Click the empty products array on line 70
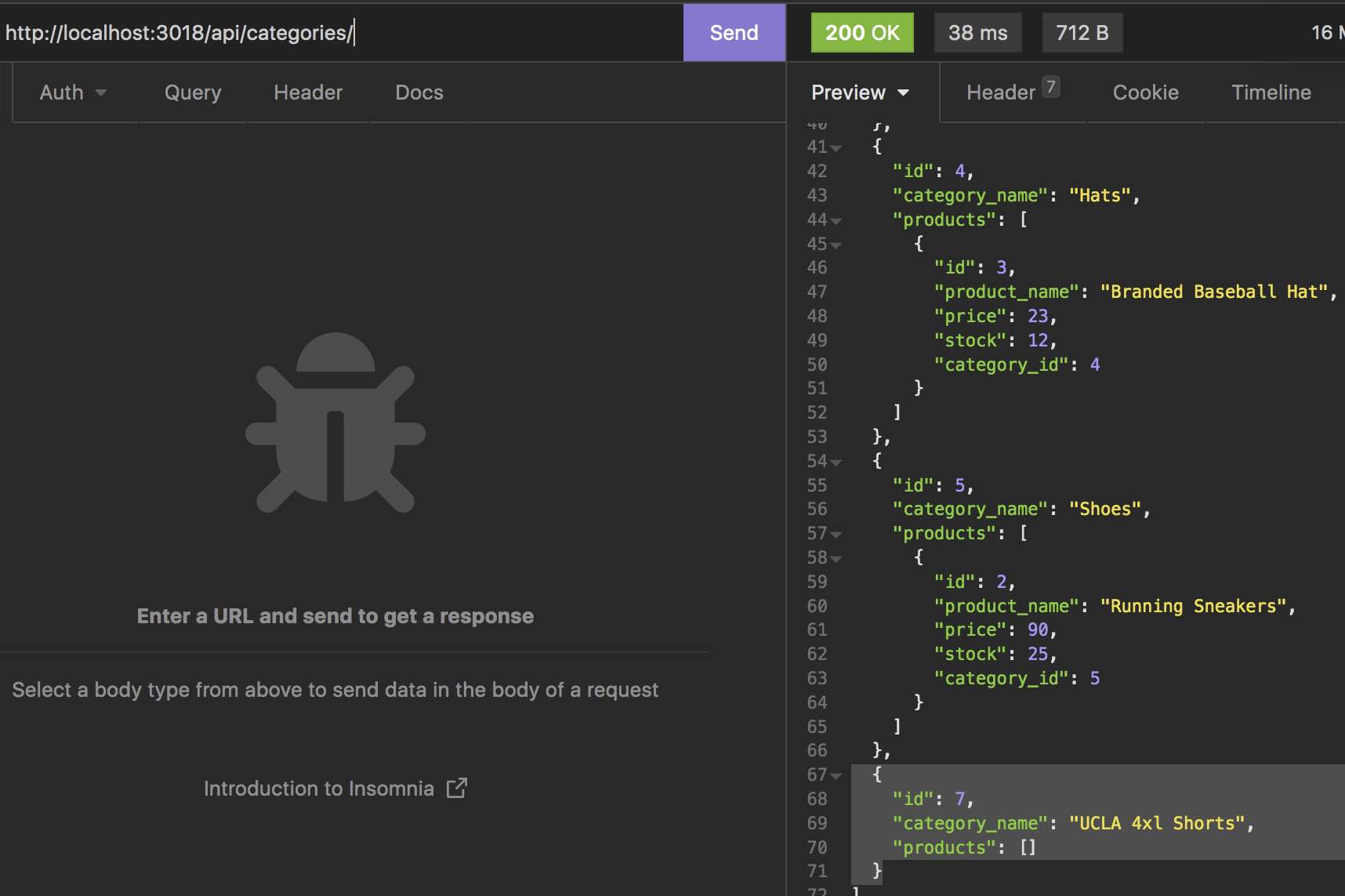The image size is (1345, 896). (x=1028, y=847)
